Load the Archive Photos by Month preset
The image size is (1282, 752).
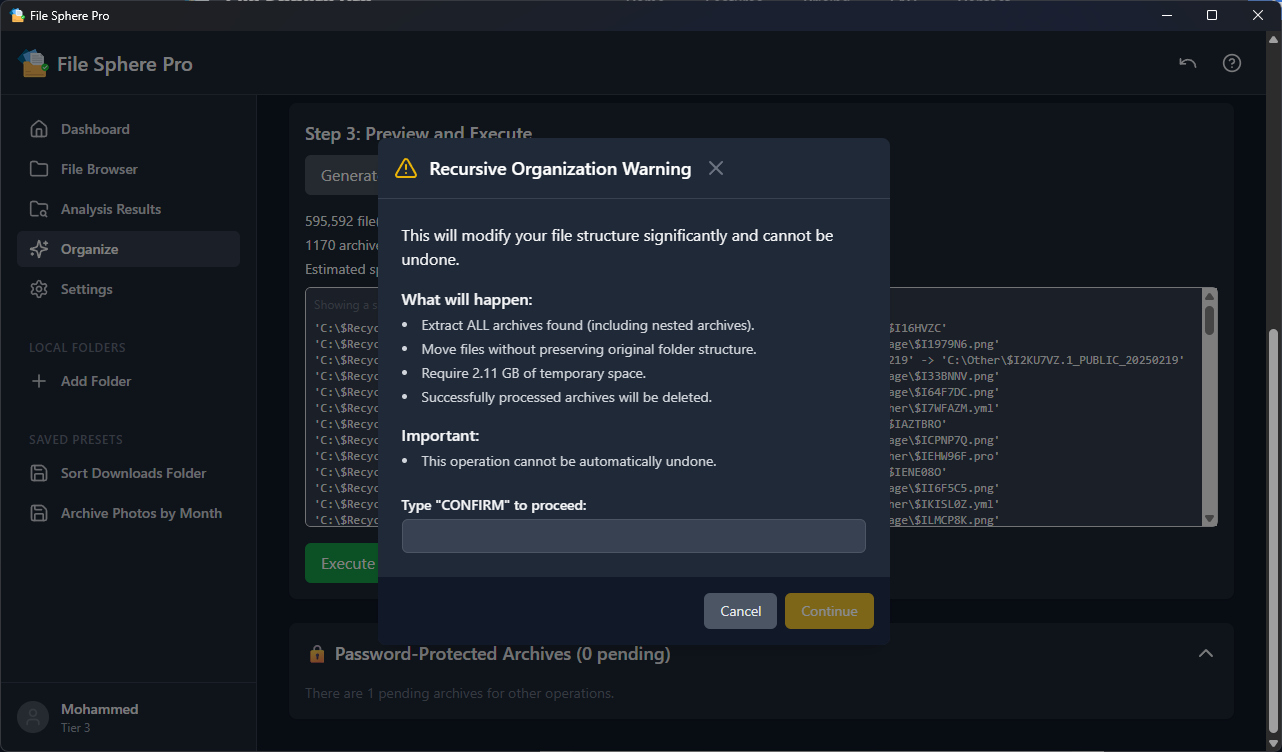[128, 513]
